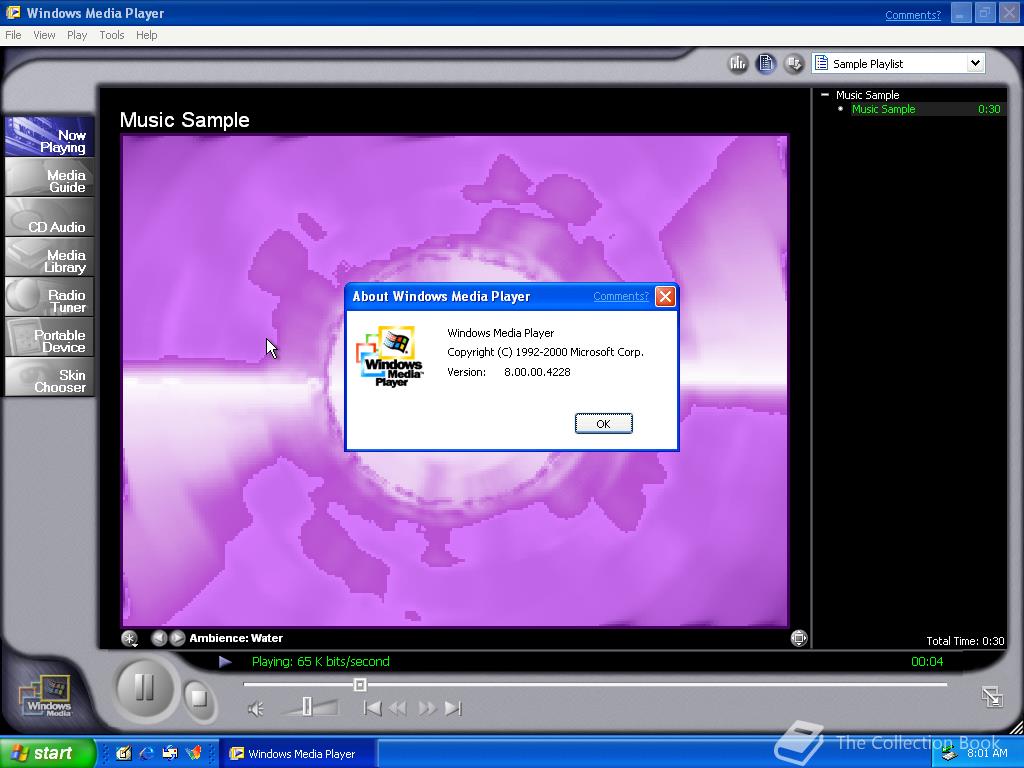Click the Playing: 65 K bits/second status

tap(321, 662)
